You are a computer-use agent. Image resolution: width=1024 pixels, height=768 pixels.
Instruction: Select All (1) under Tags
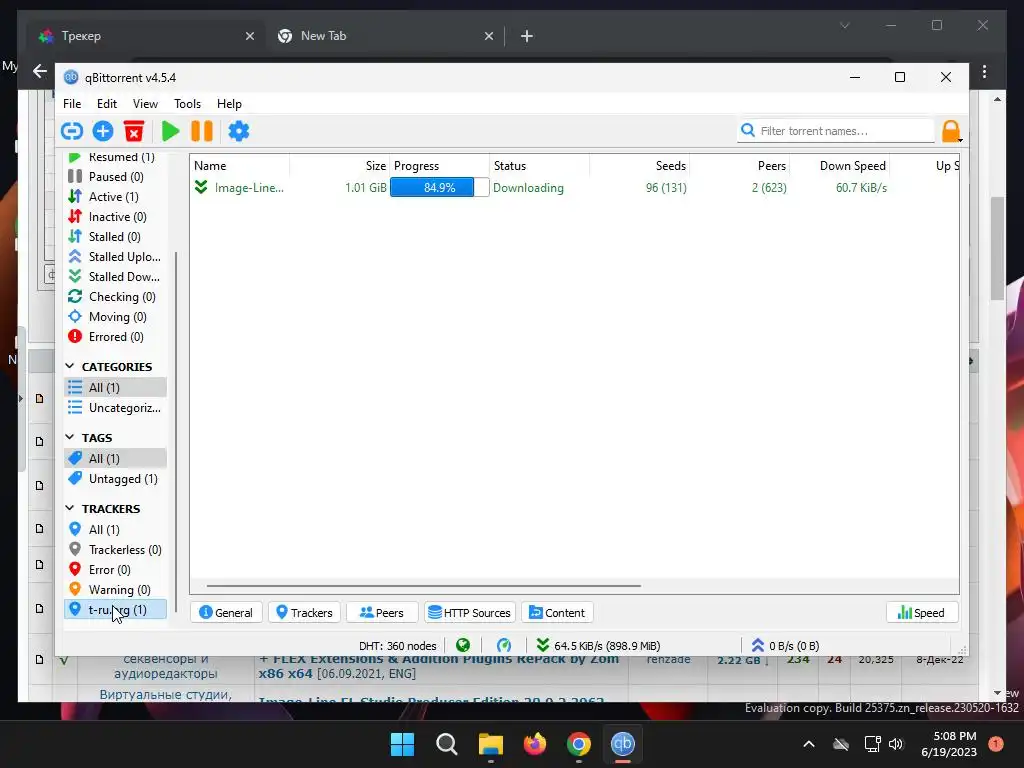coord(116,458)
